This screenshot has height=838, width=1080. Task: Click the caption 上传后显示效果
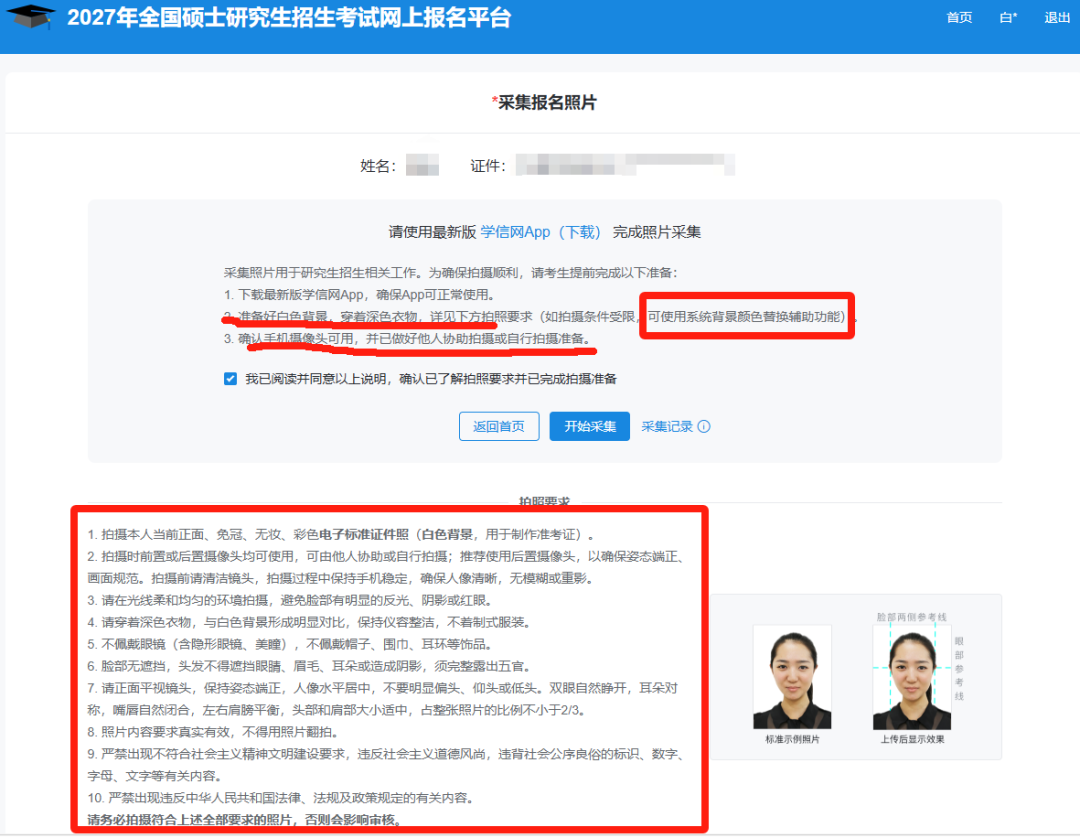click(912, 740)
